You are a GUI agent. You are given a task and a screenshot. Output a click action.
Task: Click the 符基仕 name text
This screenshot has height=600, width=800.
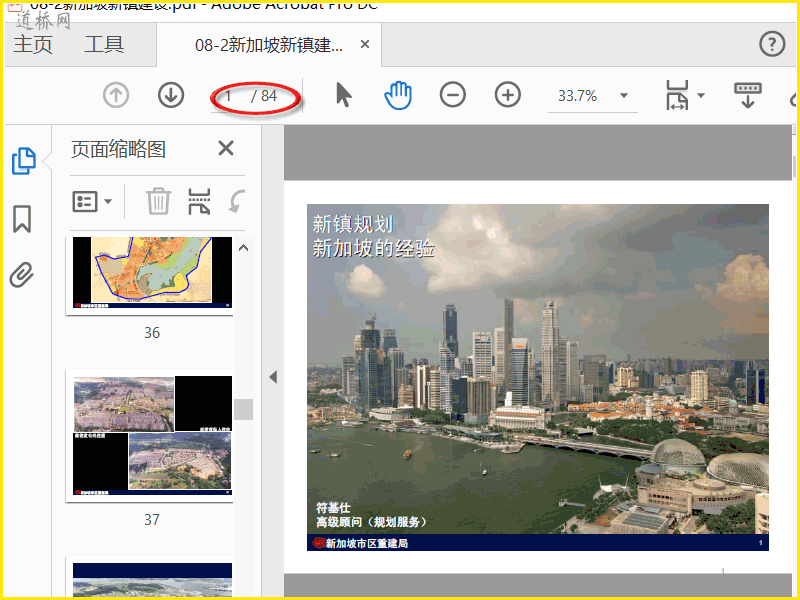pyautogui.click(x=333, y=508)
